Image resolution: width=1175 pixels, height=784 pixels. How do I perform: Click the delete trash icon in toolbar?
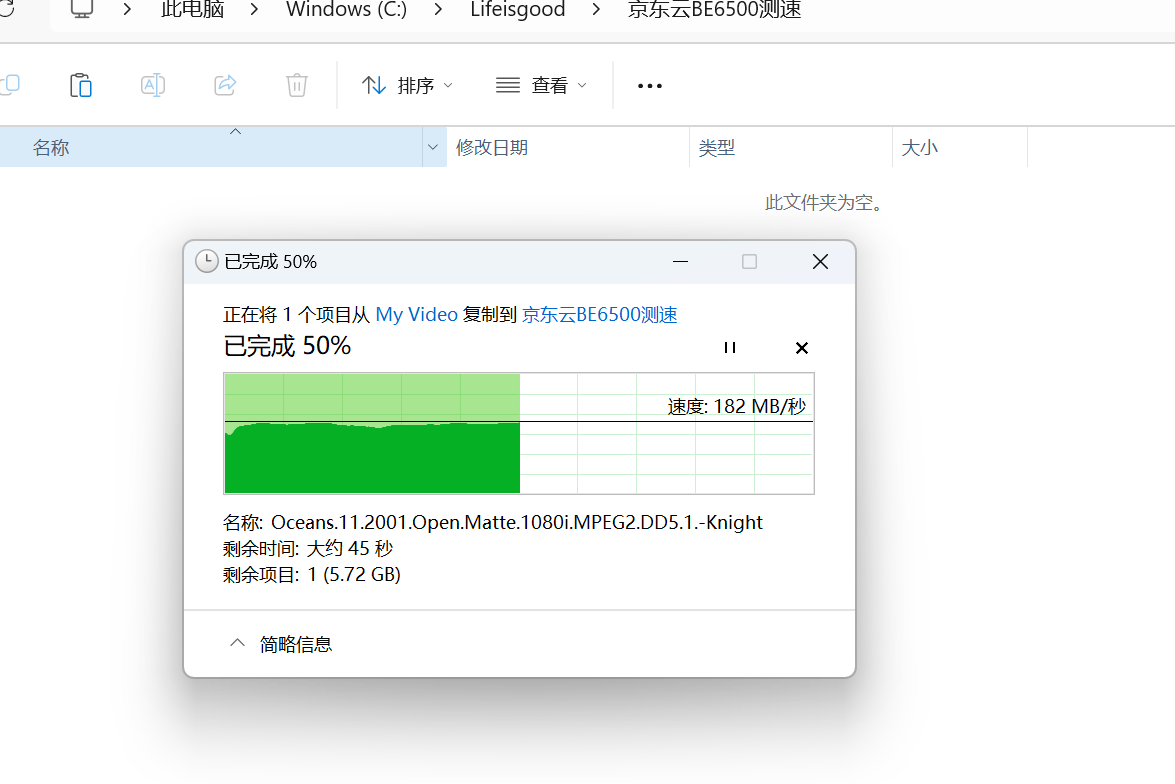(x=297, y=85)
